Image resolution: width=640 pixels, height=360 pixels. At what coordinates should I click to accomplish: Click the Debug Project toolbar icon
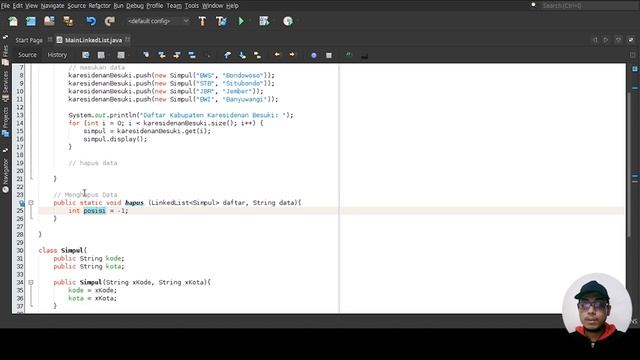coord(264,21)
